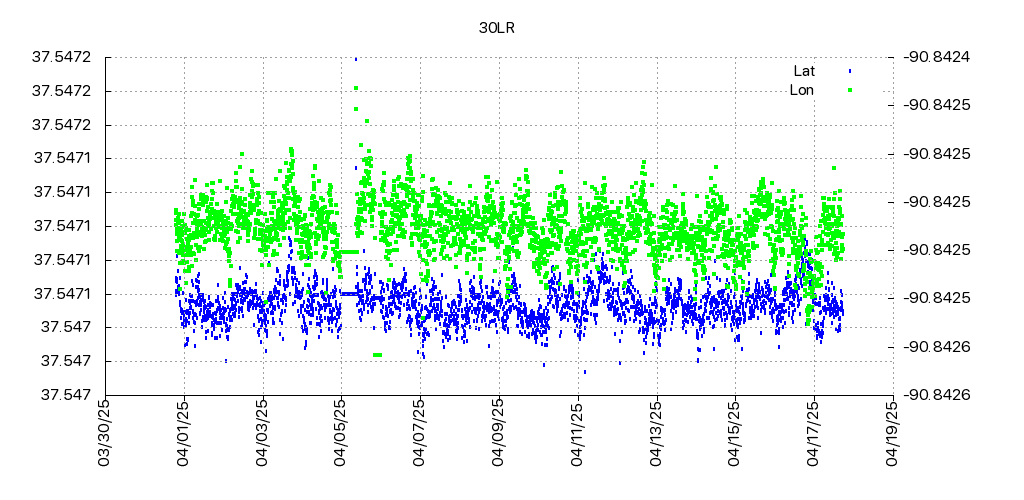Click the 04/03/25 x-axis date label

tap(263, 433)
